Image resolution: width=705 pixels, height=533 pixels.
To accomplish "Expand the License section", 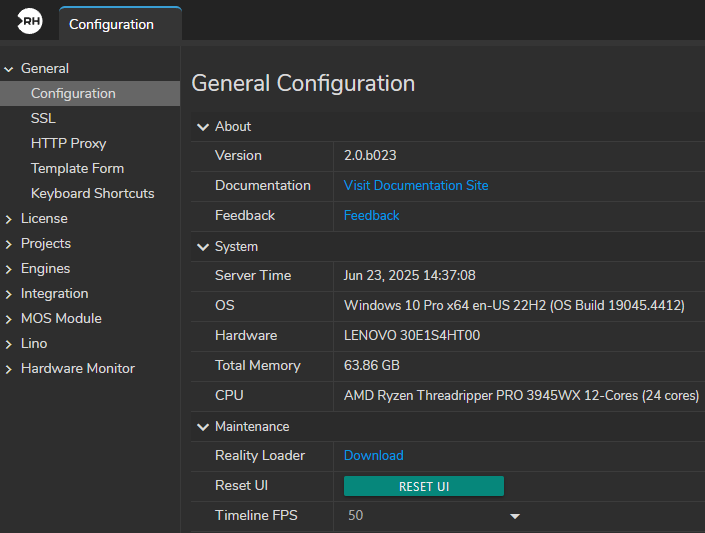I will pyautogui.click(x=9, y=218).
